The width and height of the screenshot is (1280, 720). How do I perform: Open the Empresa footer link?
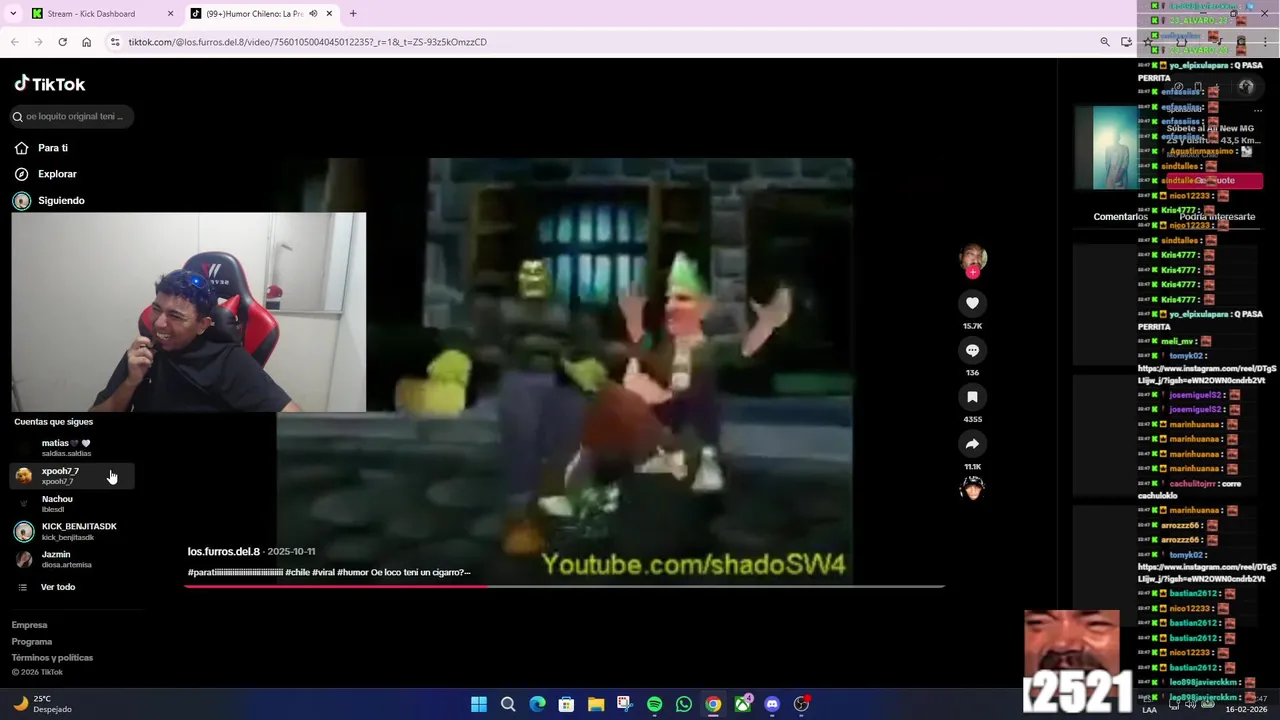point(29,625)
